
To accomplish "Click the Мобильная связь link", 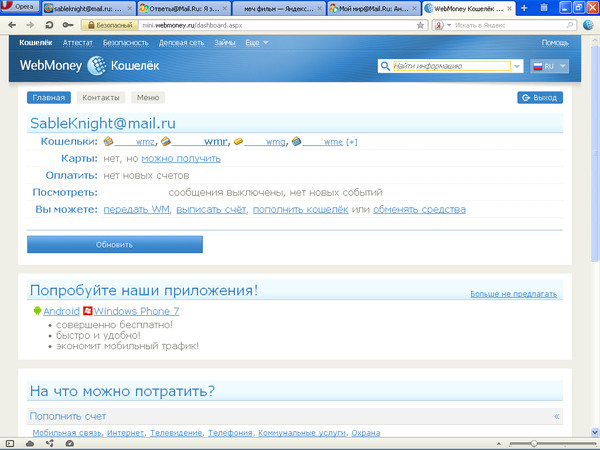I will [67, 433].
